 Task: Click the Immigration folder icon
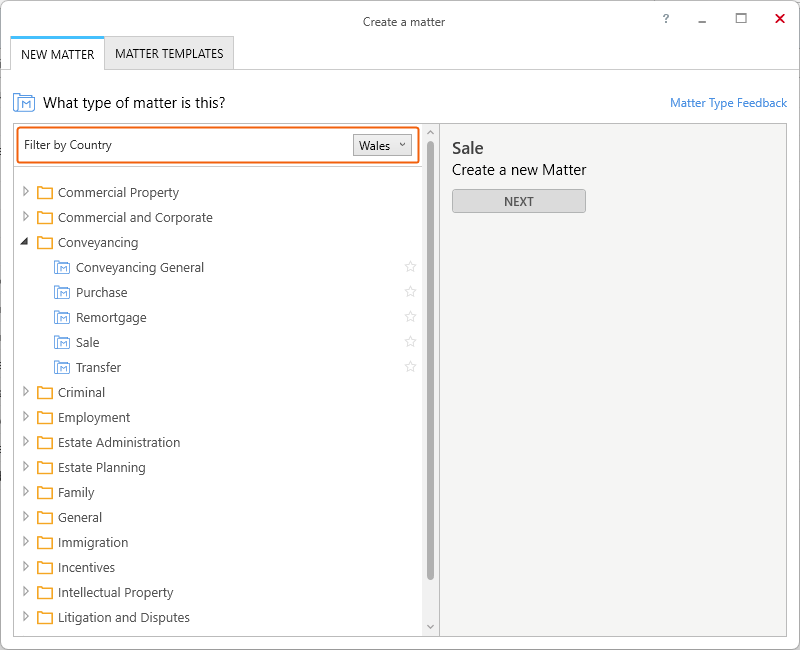coord(45,542)
